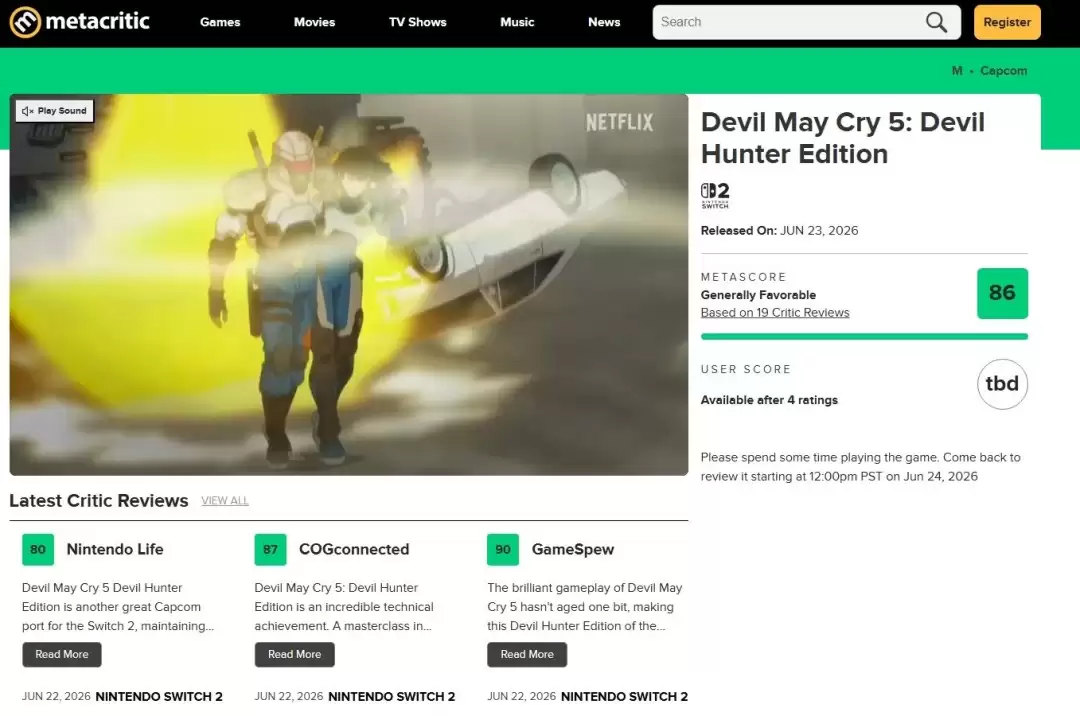
Task: Click Read More under Nintendo Life review
Action: tap(62, 655)
